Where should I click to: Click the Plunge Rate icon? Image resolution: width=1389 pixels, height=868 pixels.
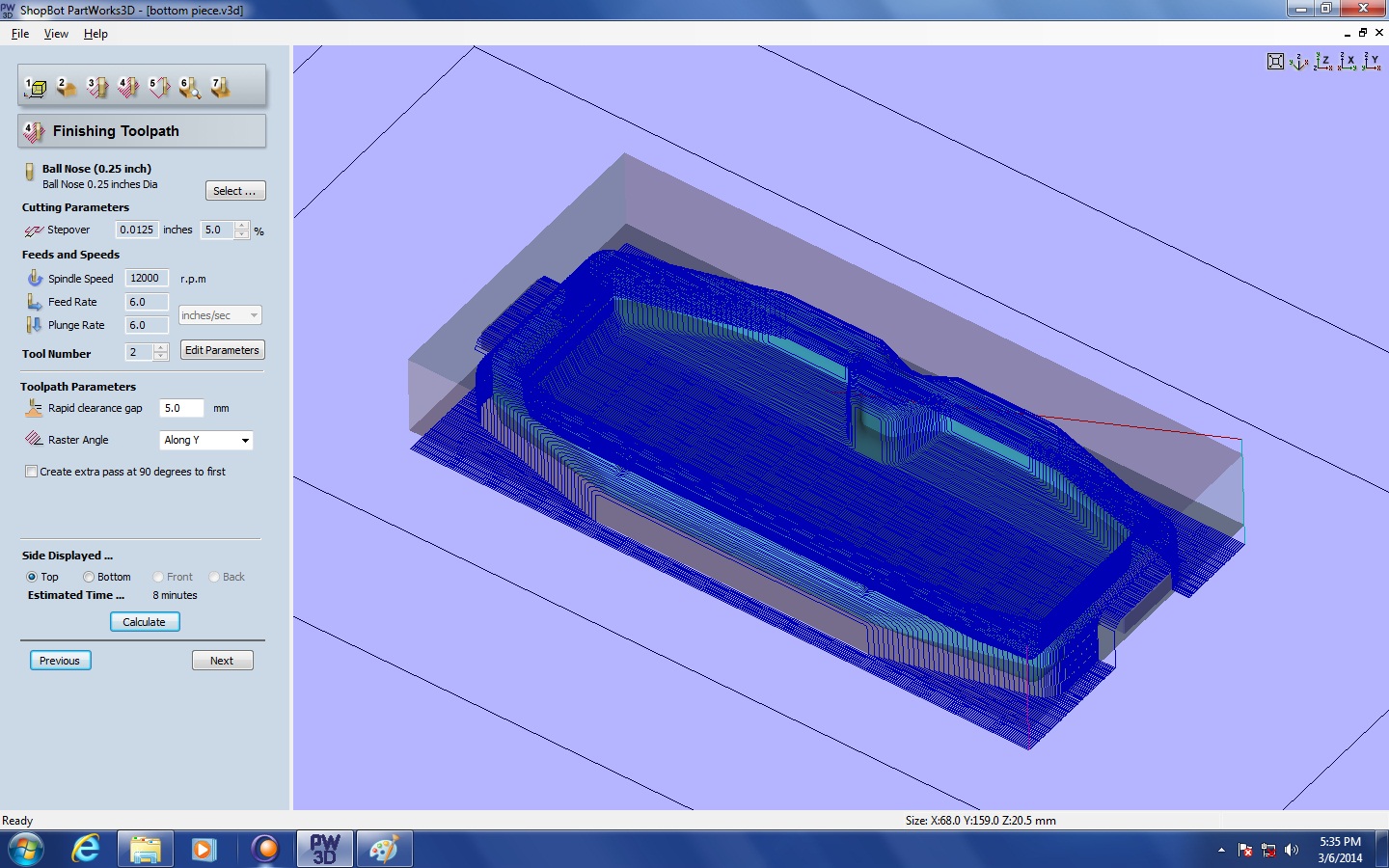pos(35,325)
